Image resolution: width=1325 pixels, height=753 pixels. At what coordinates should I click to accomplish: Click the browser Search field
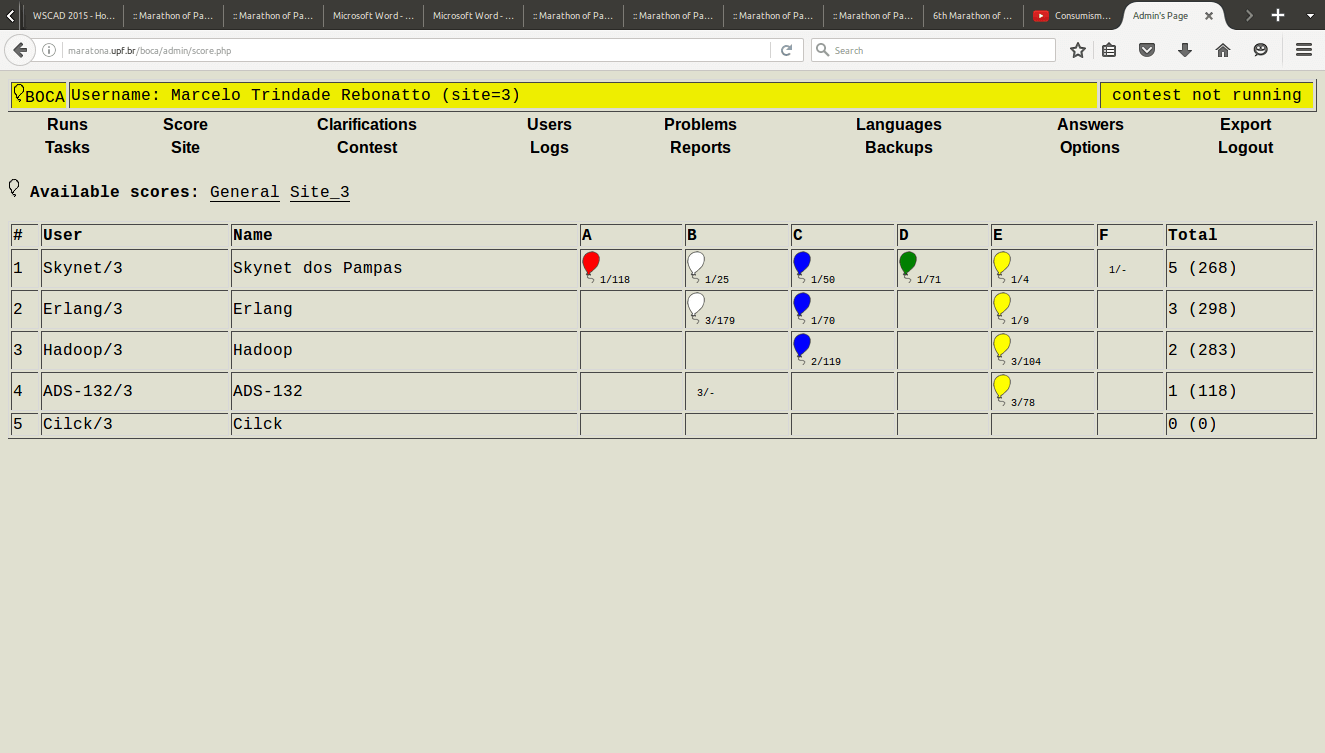[933, 50]
